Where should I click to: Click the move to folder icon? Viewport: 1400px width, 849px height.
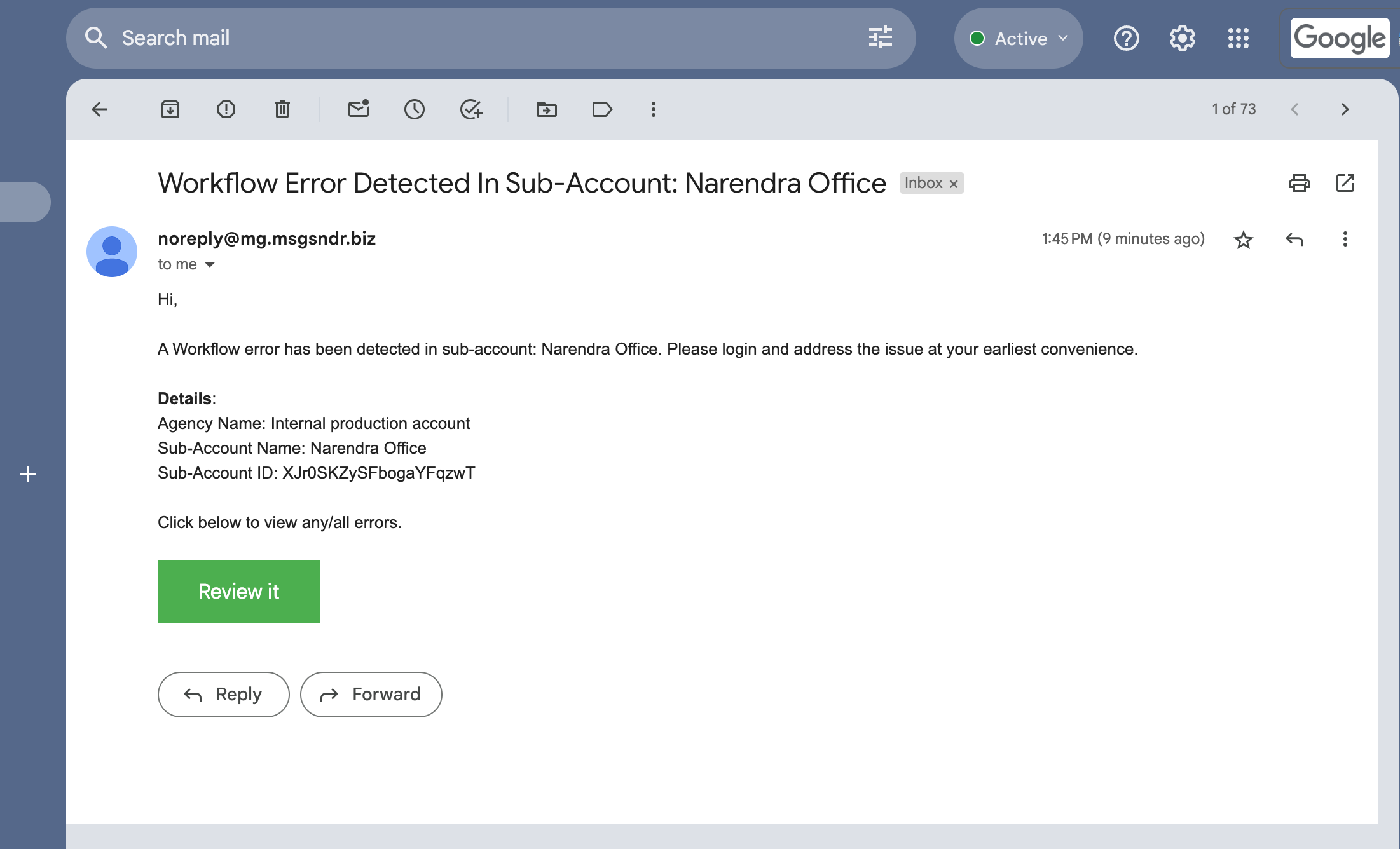(x=546, y=109)
